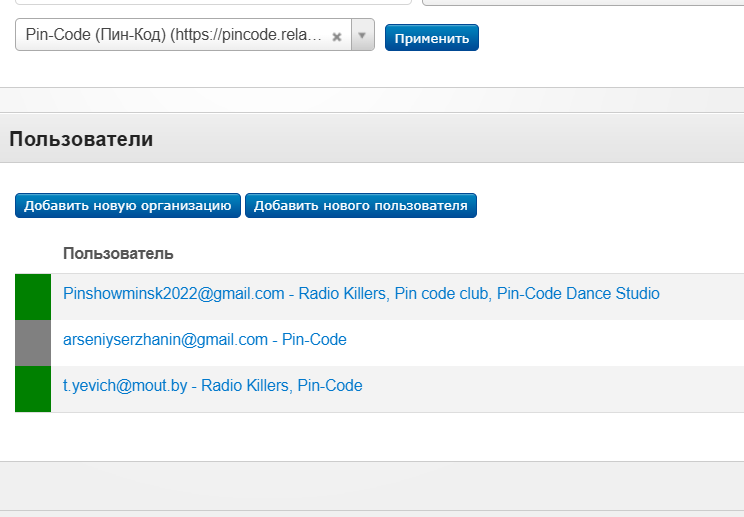Click the Применить button
This screenshot has height=517, width=744.
(x=432, y=37)
